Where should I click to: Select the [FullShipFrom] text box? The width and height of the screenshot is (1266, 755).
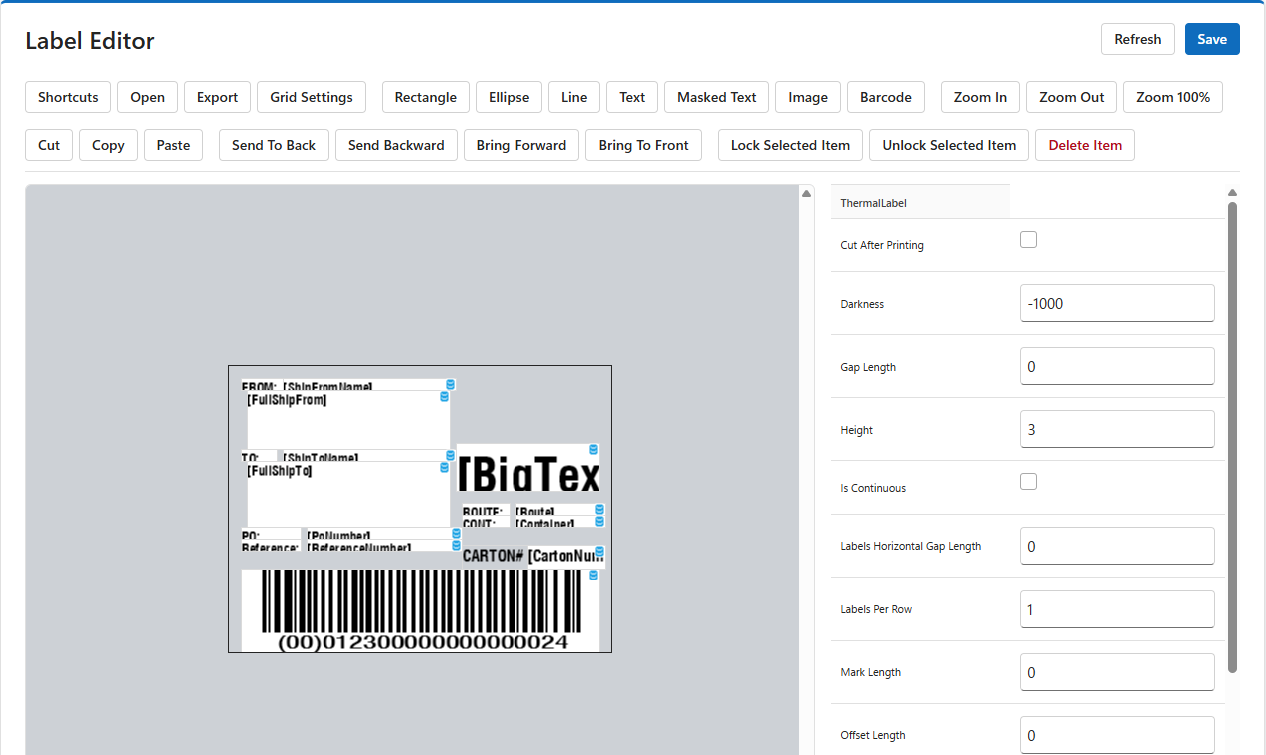point(349,420)
